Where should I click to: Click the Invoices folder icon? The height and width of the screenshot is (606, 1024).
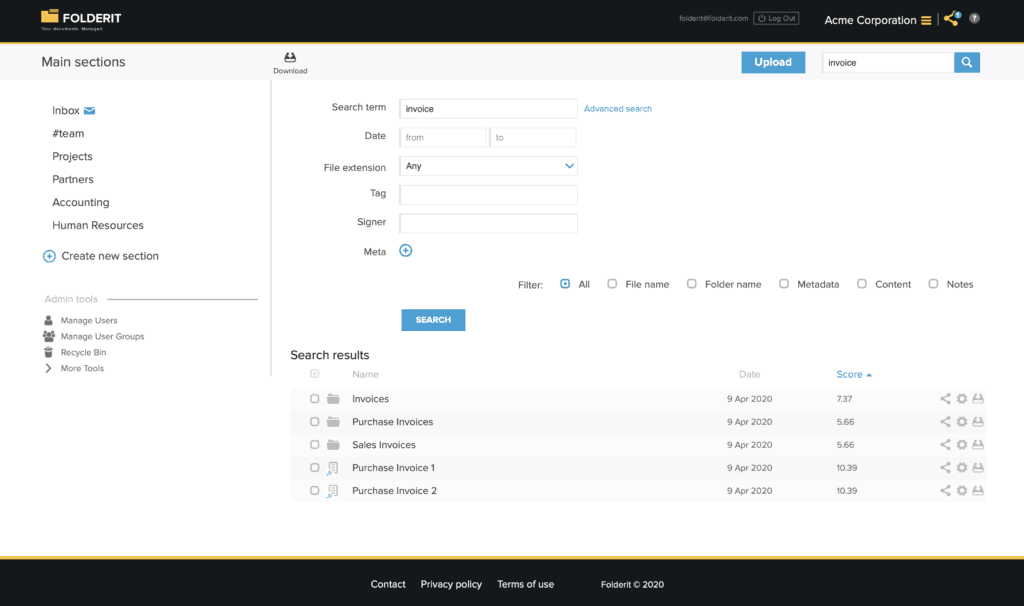333,399
